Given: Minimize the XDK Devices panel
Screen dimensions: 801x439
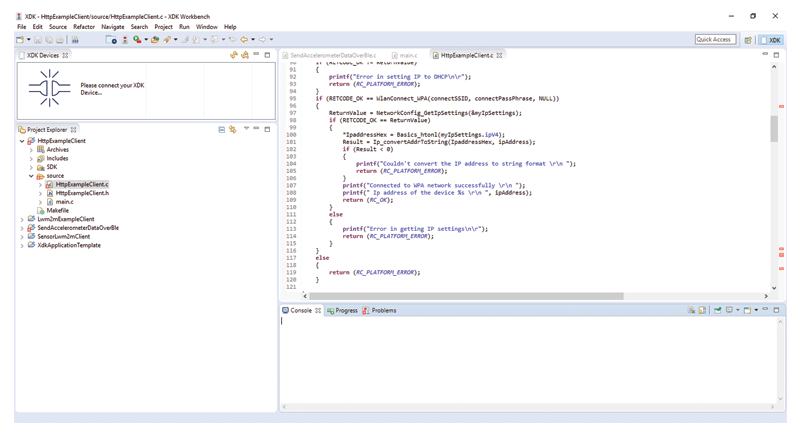Looking at the screenshot, I should point(256,54).
